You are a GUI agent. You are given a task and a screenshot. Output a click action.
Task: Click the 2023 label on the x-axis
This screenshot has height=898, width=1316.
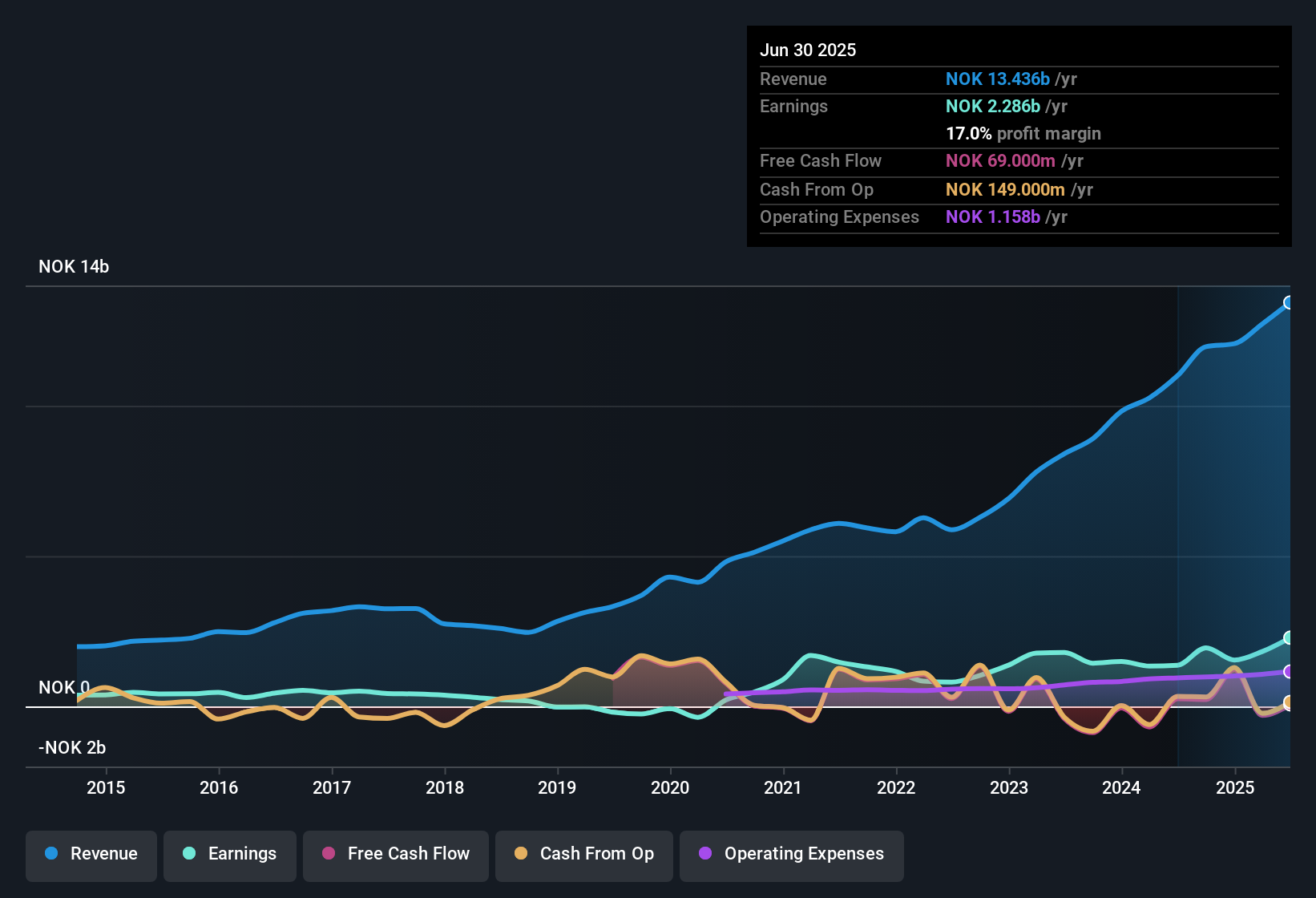point(1009,787)
